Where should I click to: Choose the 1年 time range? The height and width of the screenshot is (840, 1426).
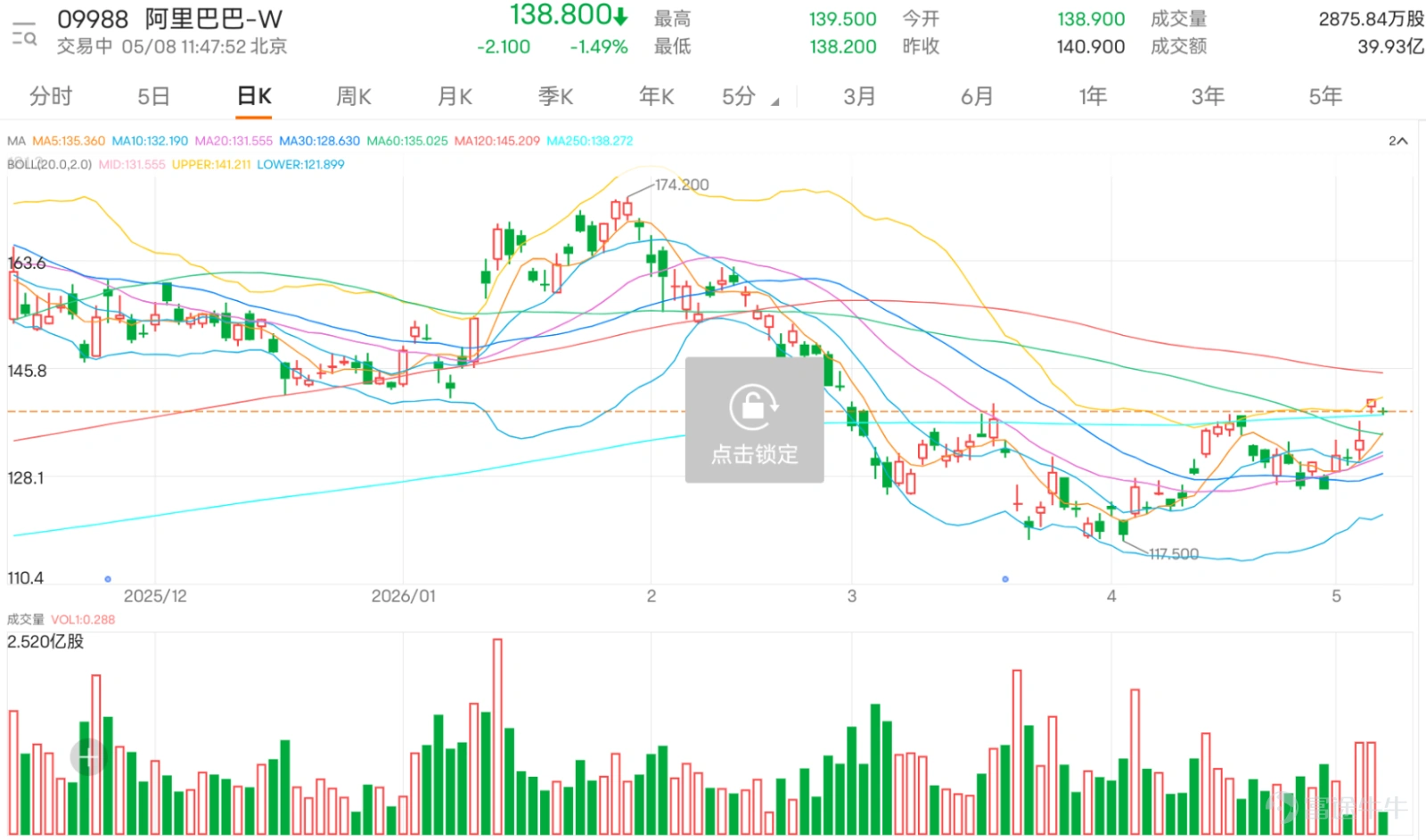pos(1093,96)
